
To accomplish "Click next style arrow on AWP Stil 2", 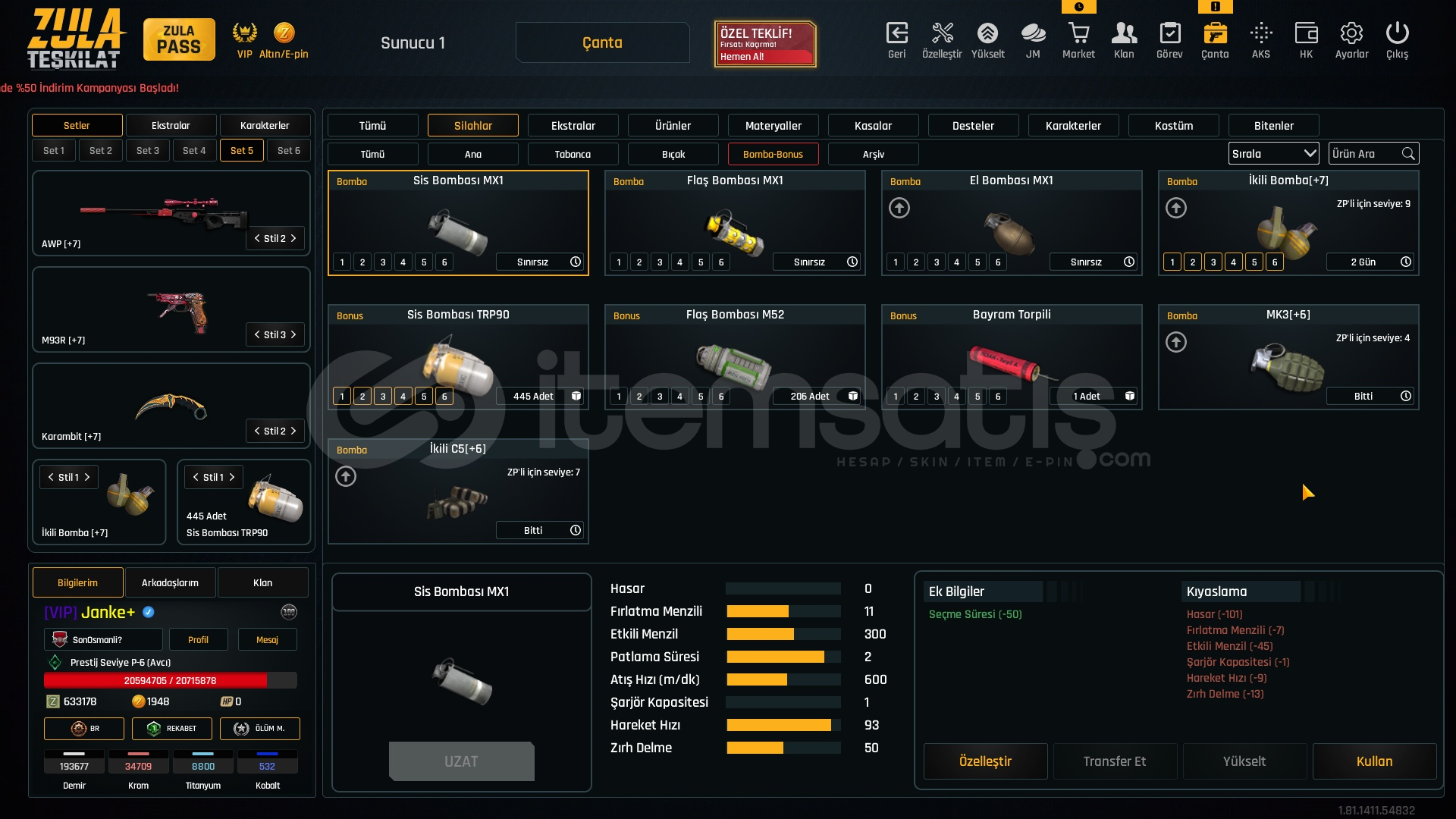I will tap(293, 238).
